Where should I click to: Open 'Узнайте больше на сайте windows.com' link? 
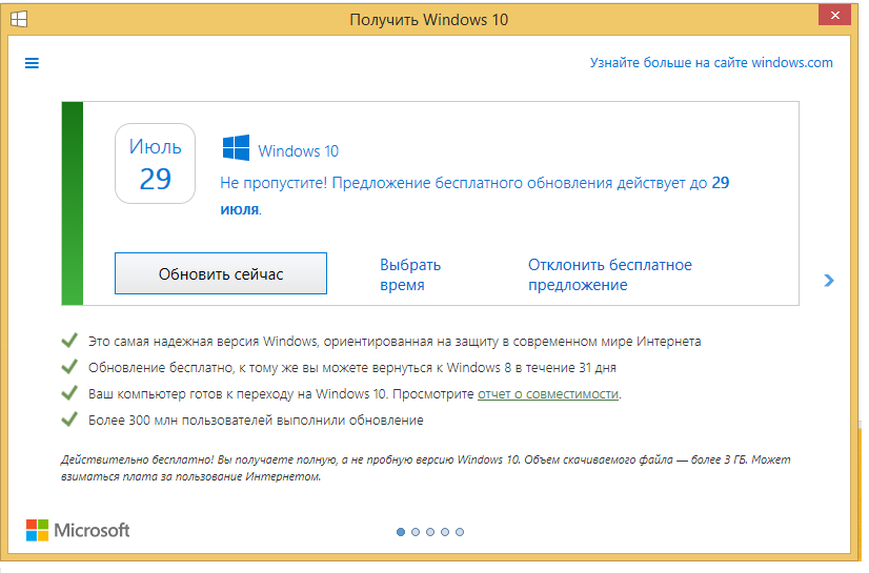(711, 63)
